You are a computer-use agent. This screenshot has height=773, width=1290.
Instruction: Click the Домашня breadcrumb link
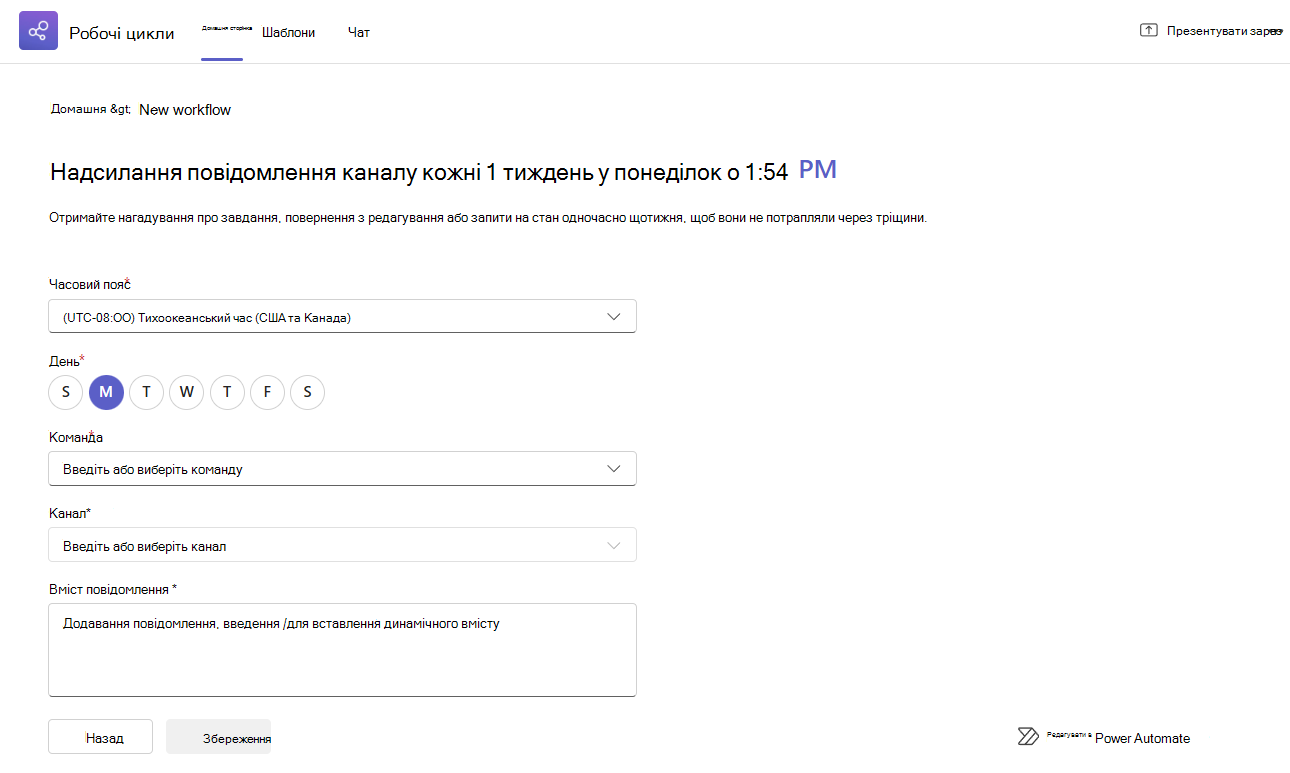pos(79,109)
